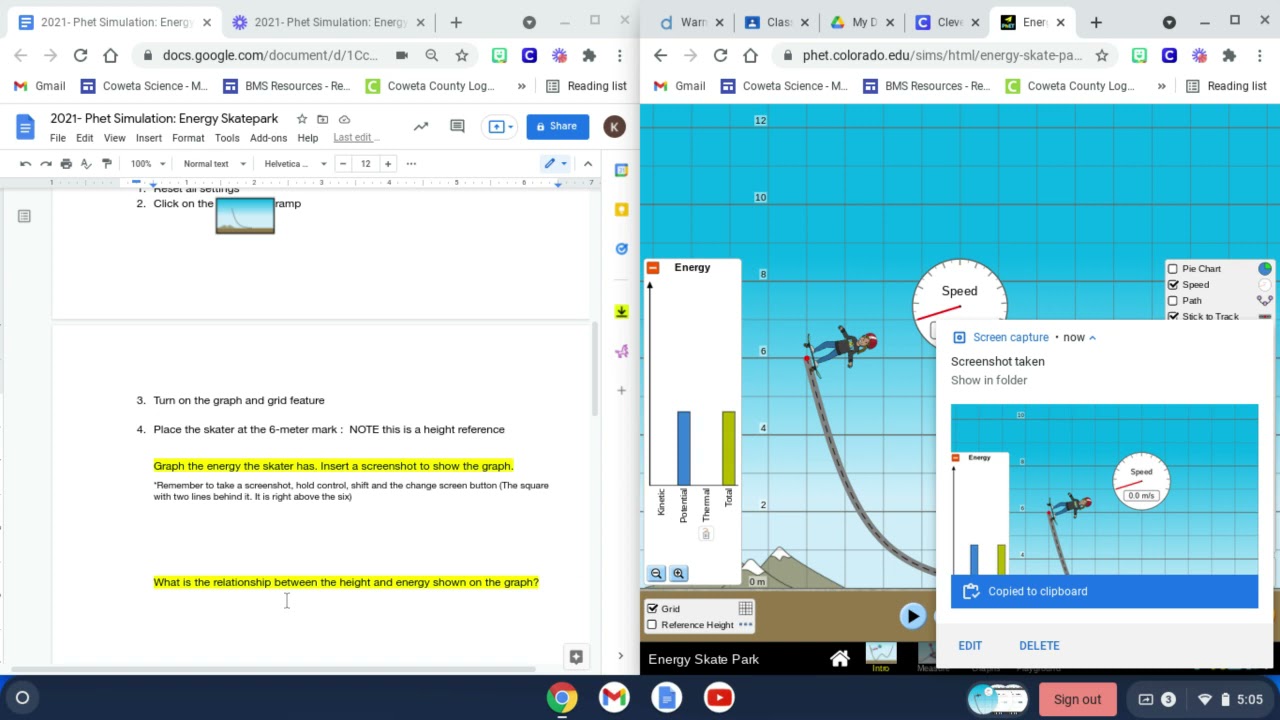Click DELETE on the screenshot notification
The height and width of the screenshot is (720, 1280).
coord(1039,645)
